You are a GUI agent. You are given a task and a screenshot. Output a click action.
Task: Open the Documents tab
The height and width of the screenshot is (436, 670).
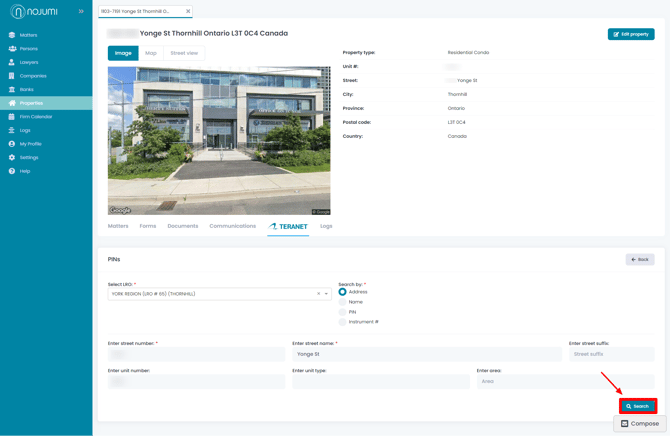[x=182, y=226]
